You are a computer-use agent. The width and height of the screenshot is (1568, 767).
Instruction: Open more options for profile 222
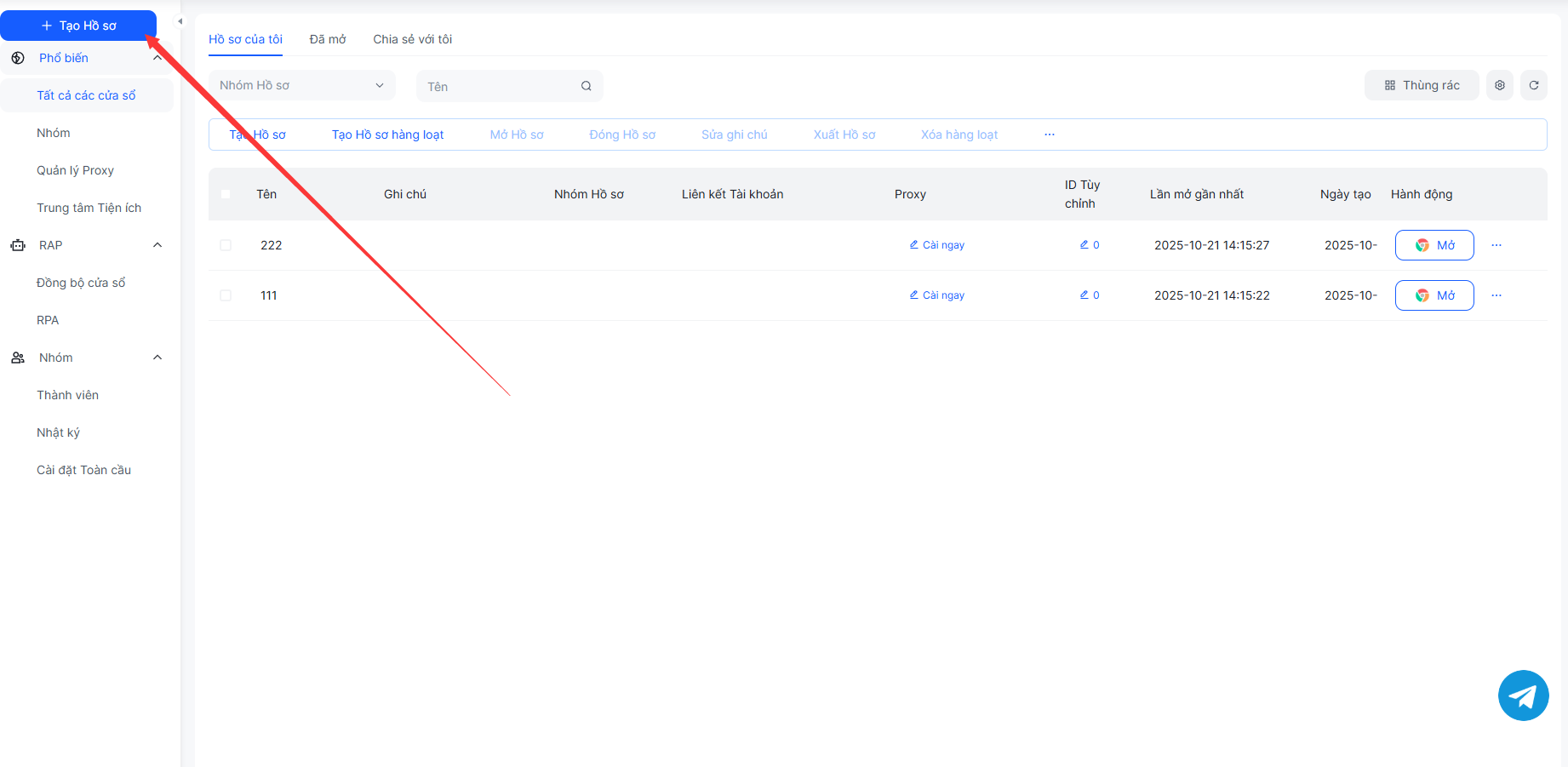coord(1496,245)
